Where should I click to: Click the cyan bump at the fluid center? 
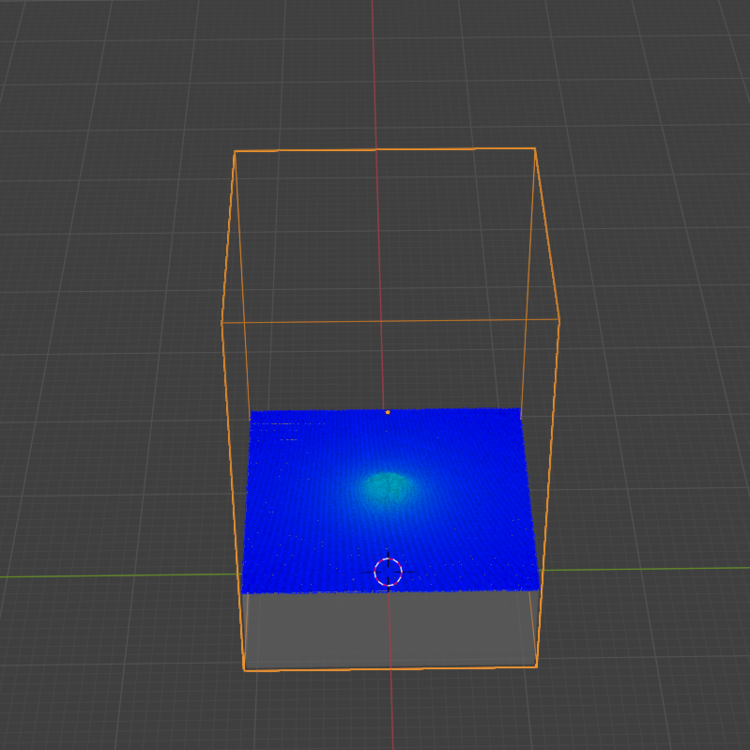[387, 487]
